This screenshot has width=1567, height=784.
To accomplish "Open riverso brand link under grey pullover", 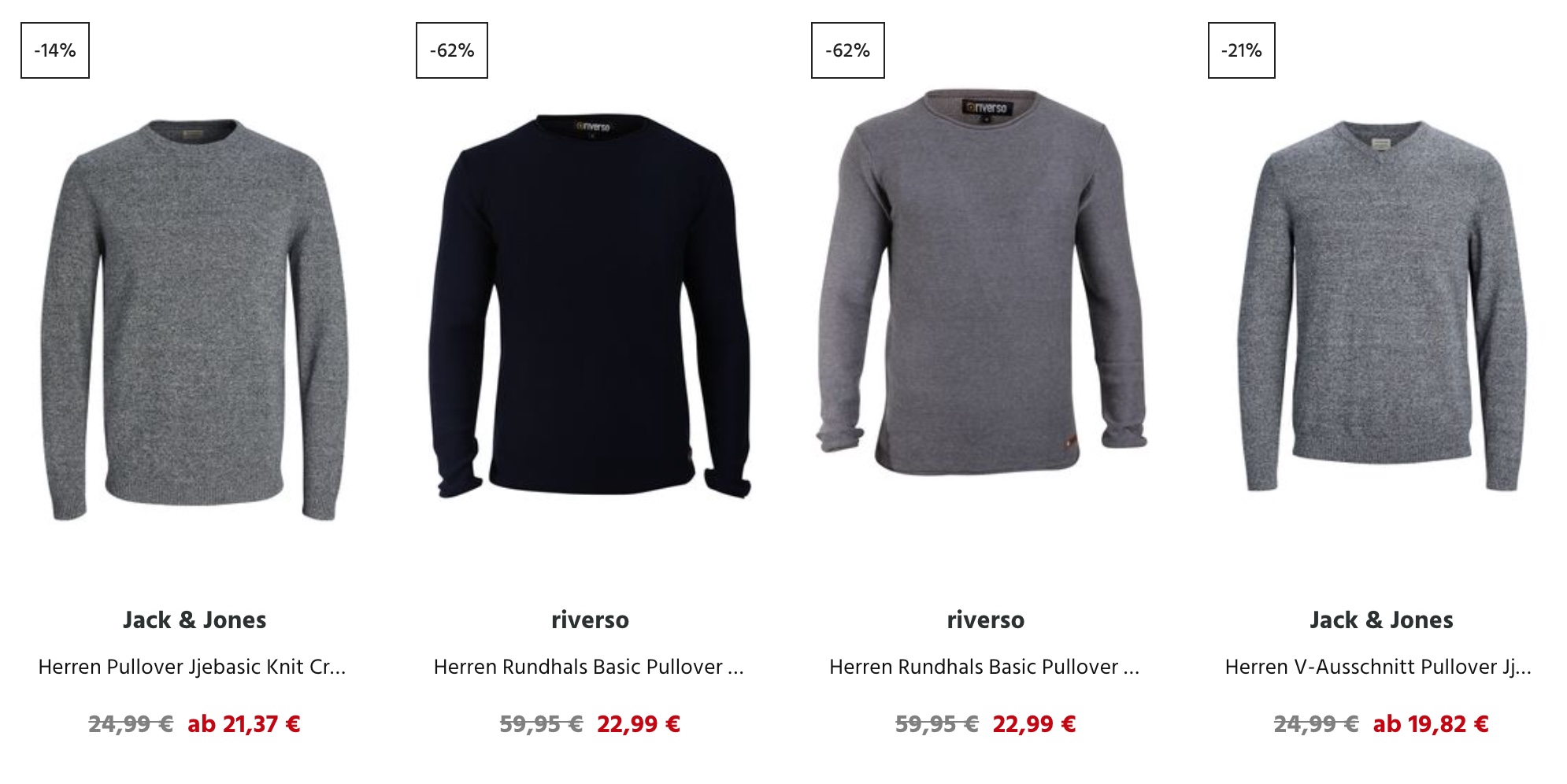I will 986,620.
